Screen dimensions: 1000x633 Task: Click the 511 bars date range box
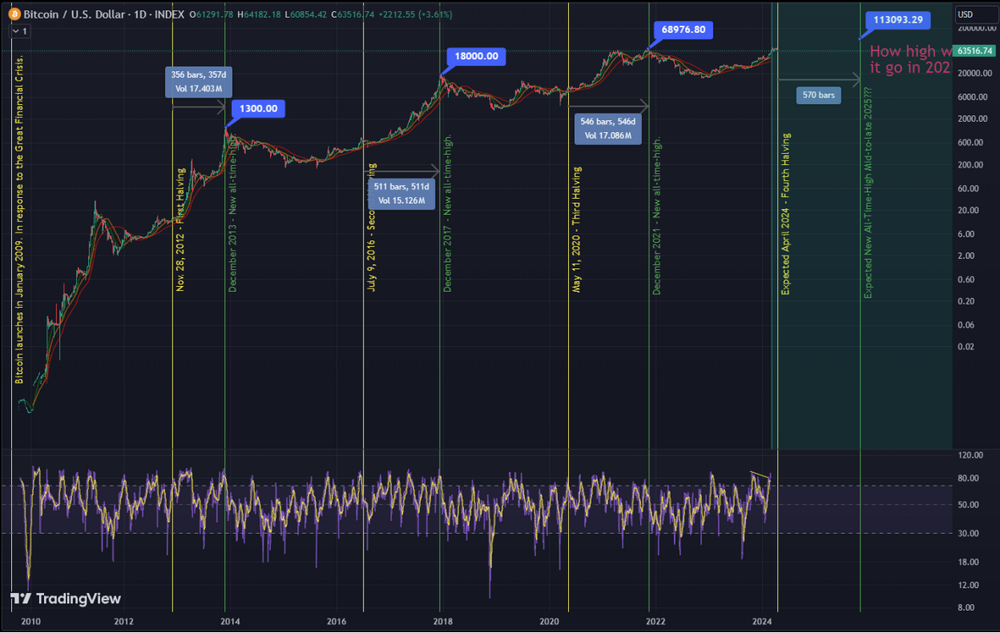(399, 193)
